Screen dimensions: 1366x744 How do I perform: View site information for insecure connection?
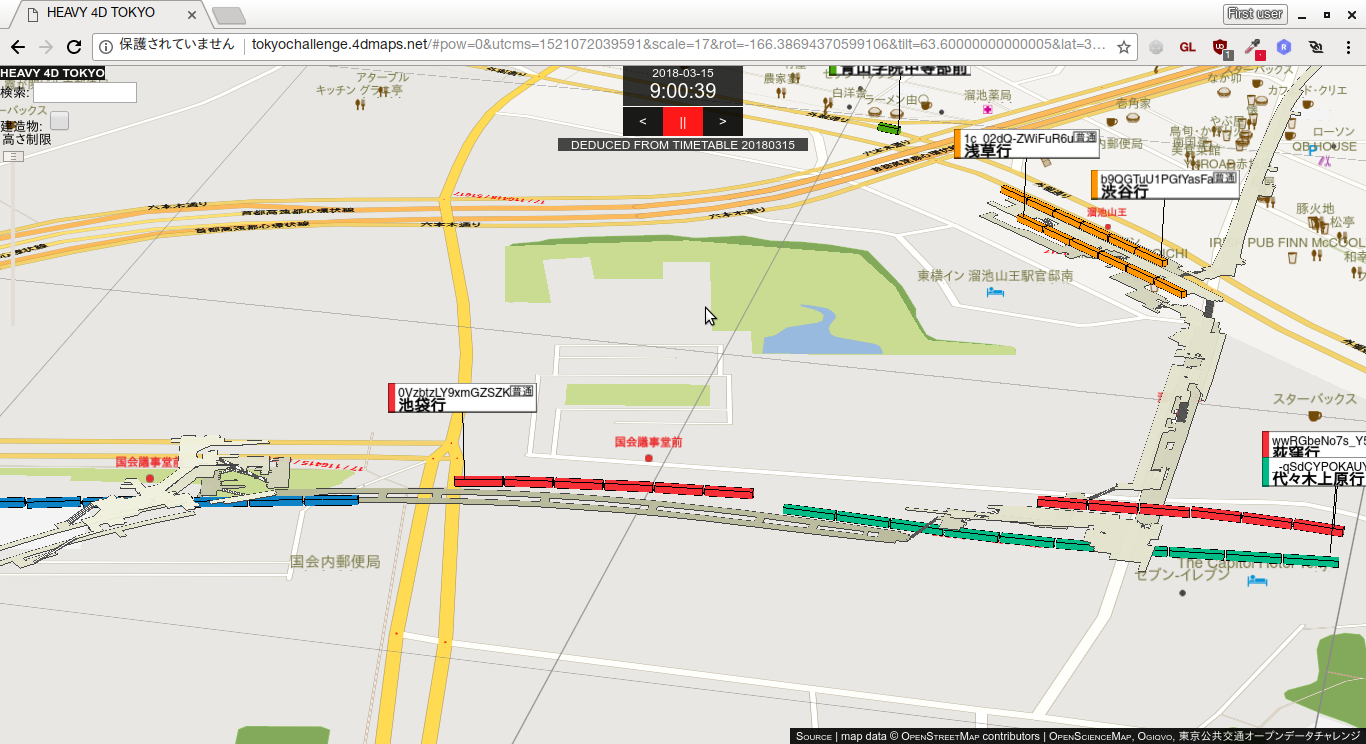[x=106, y=46]
